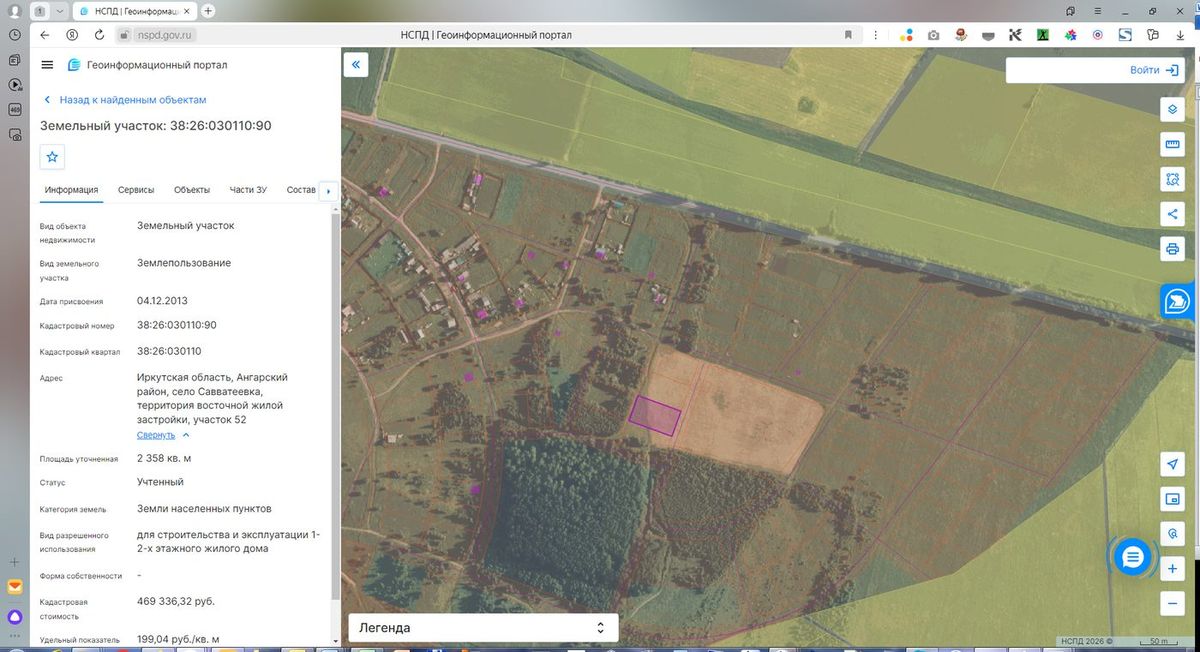Open the chat assistant bubble
This screenshot has height=652, width=1200.
point(1132,557)
